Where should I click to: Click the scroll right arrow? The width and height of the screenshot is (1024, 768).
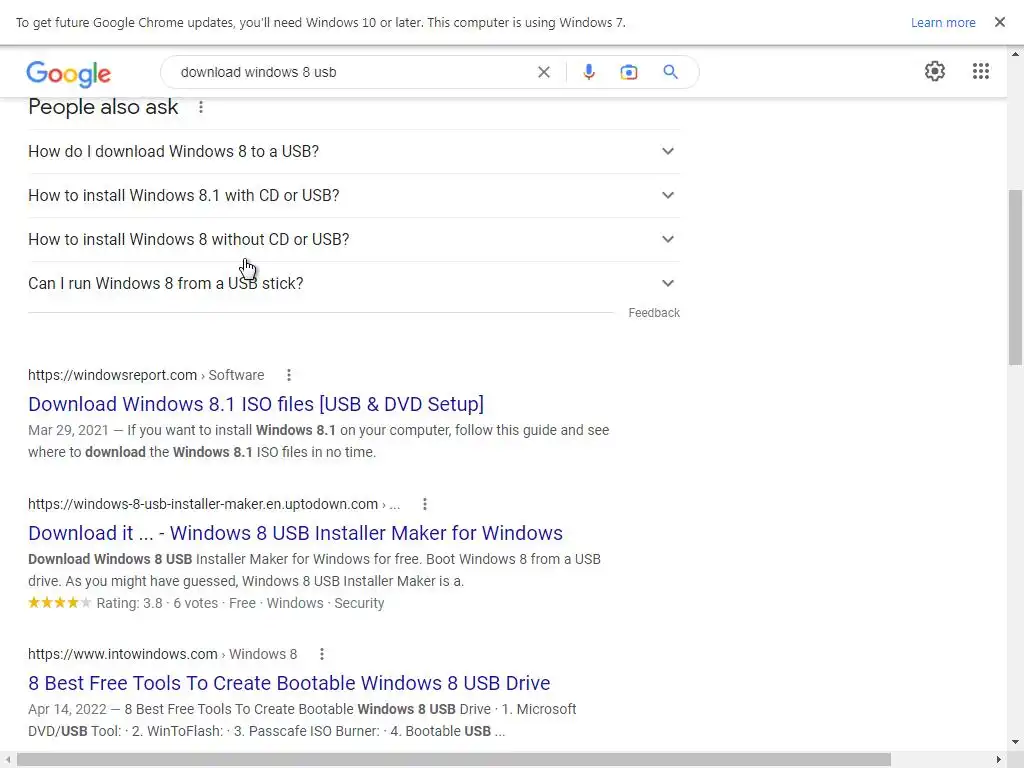click(x=999, y=760)
